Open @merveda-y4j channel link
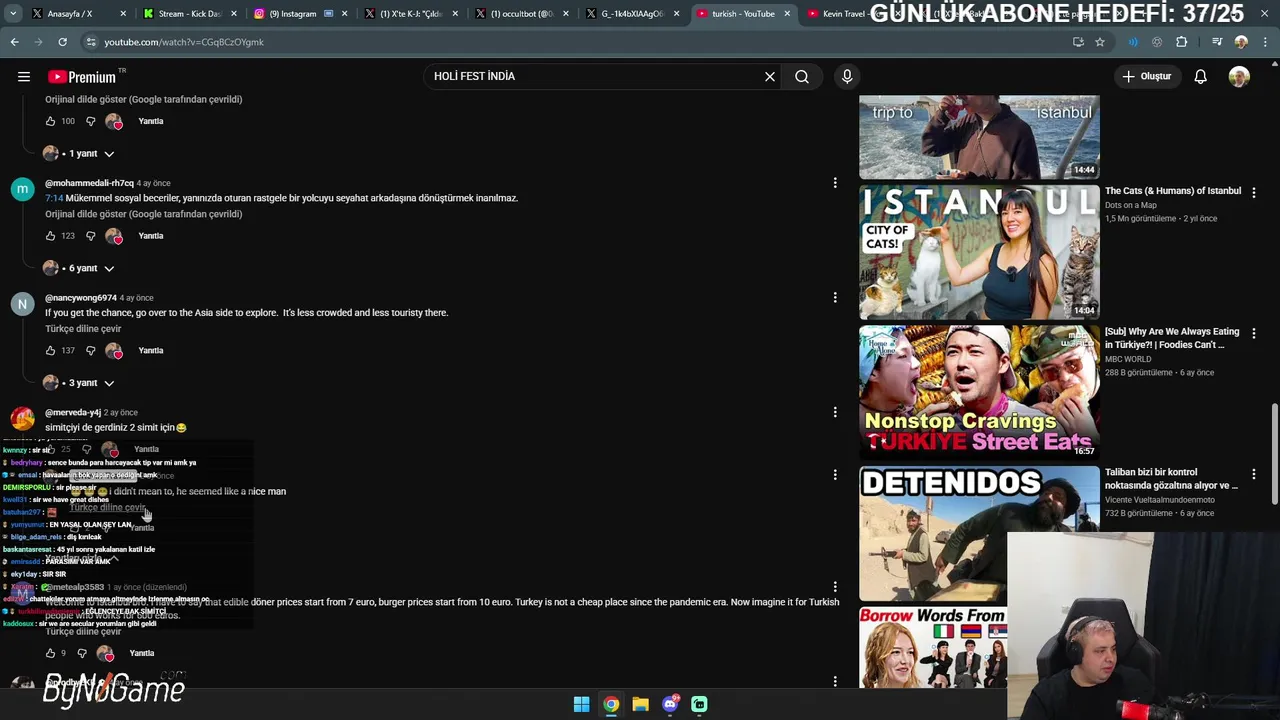Screen dimensions: 1280x720 (73, 412)
